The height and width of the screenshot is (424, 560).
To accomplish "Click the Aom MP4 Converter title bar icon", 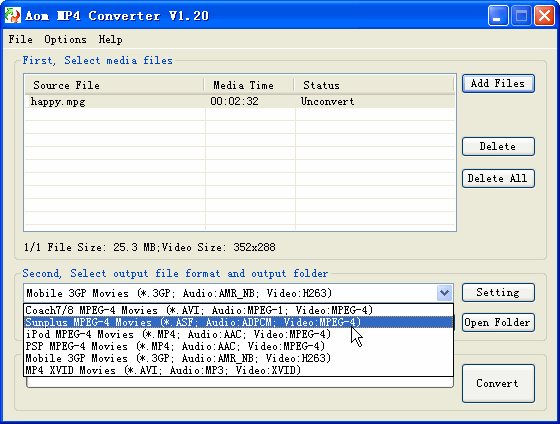I will coord(12,15).
